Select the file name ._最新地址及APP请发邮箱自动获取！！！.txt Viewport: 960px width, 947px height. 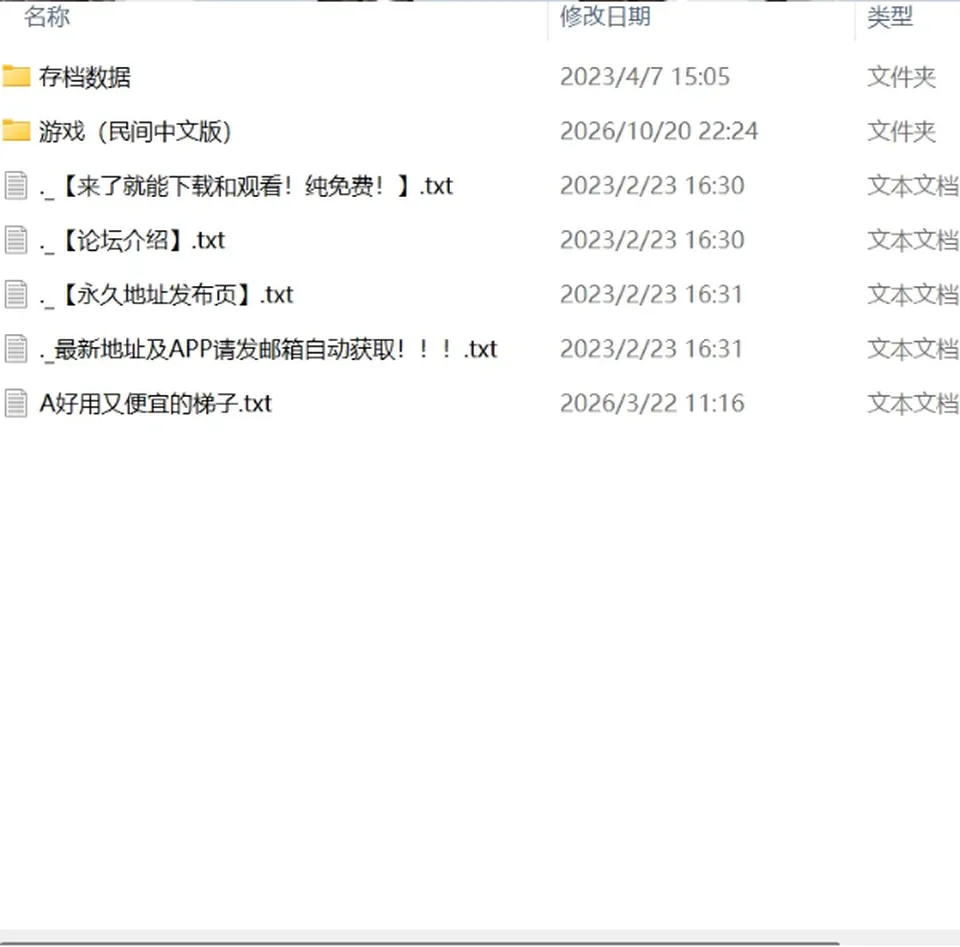[268, 350]
